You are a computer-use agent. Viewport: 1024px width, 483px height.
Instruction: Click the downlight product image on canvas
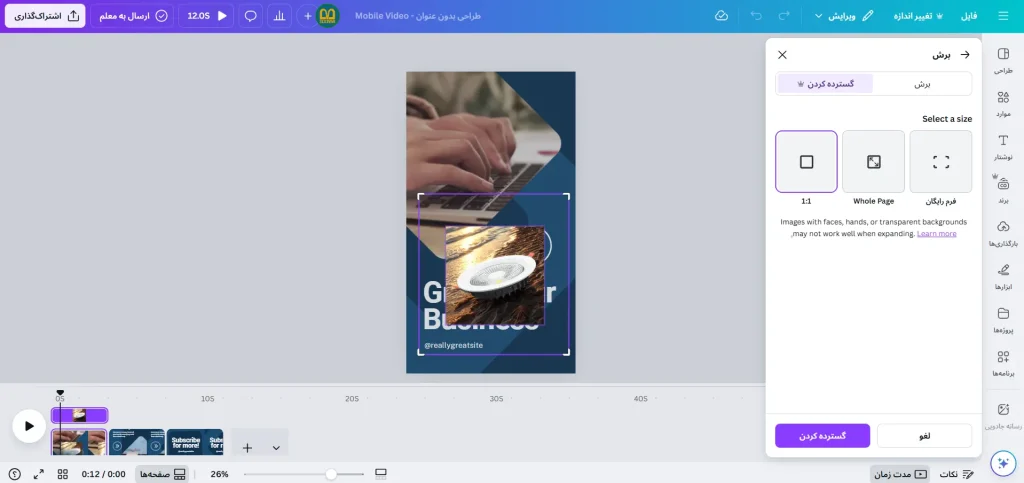coord(494,275)
